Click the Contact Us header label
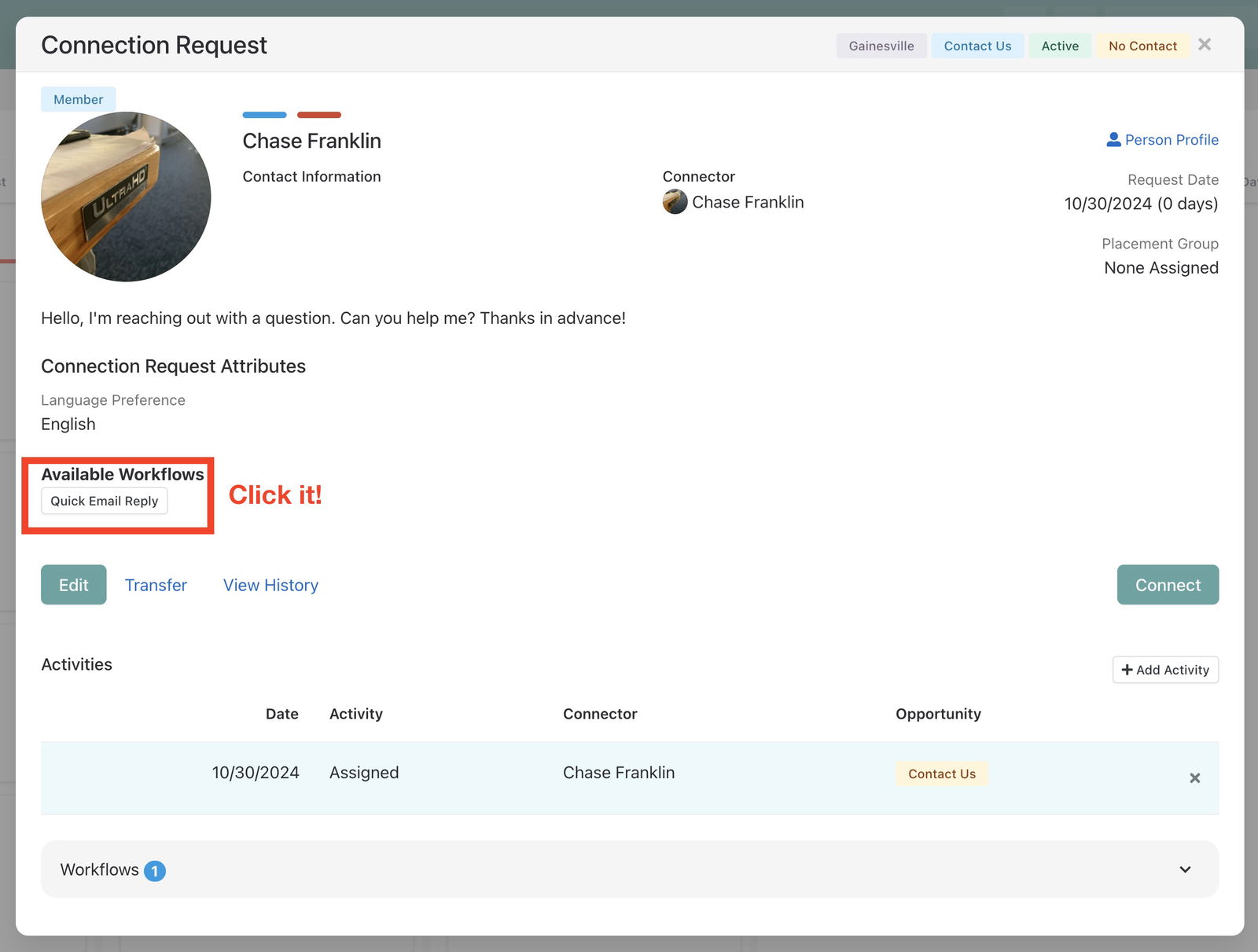This screenshot has width=1258, height=952. [x=977, y=46]
